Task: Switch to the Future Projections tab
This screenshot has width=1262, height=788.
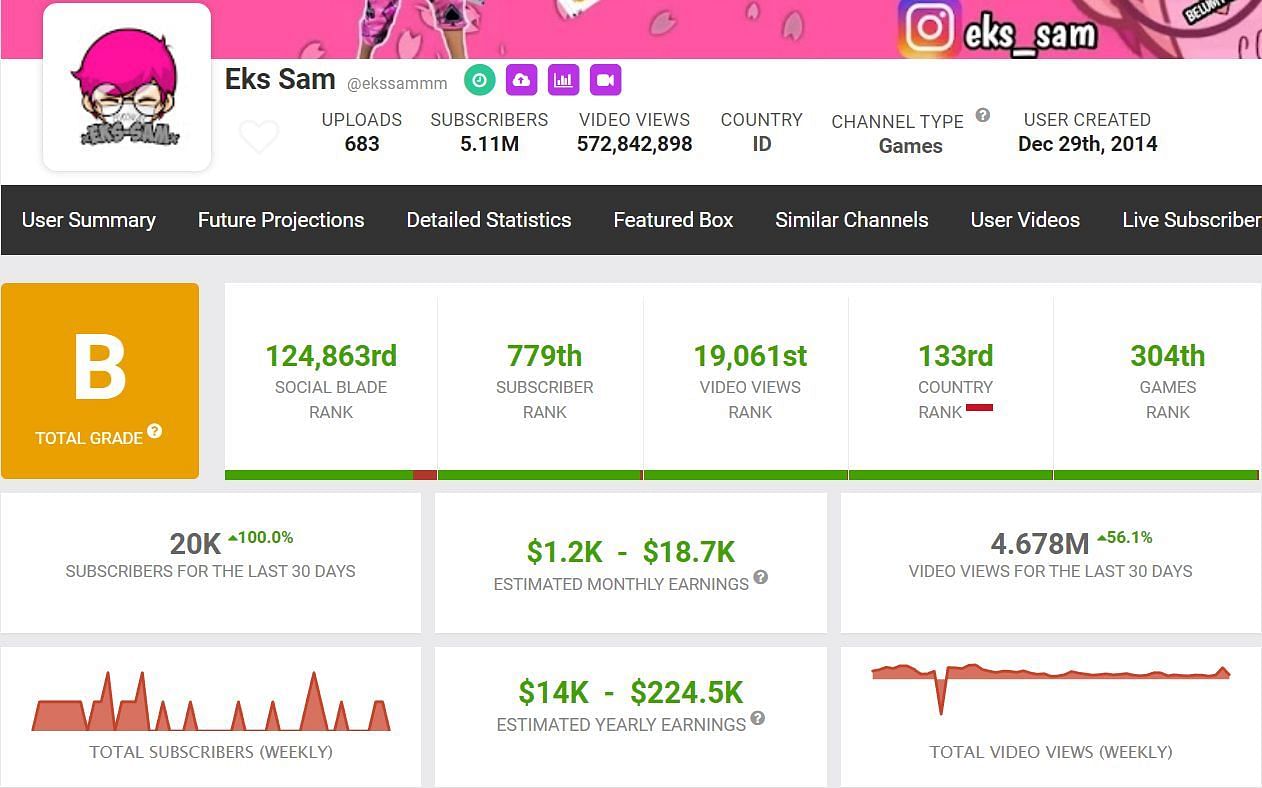Action: pyautogui.click(x=281, y=220)
